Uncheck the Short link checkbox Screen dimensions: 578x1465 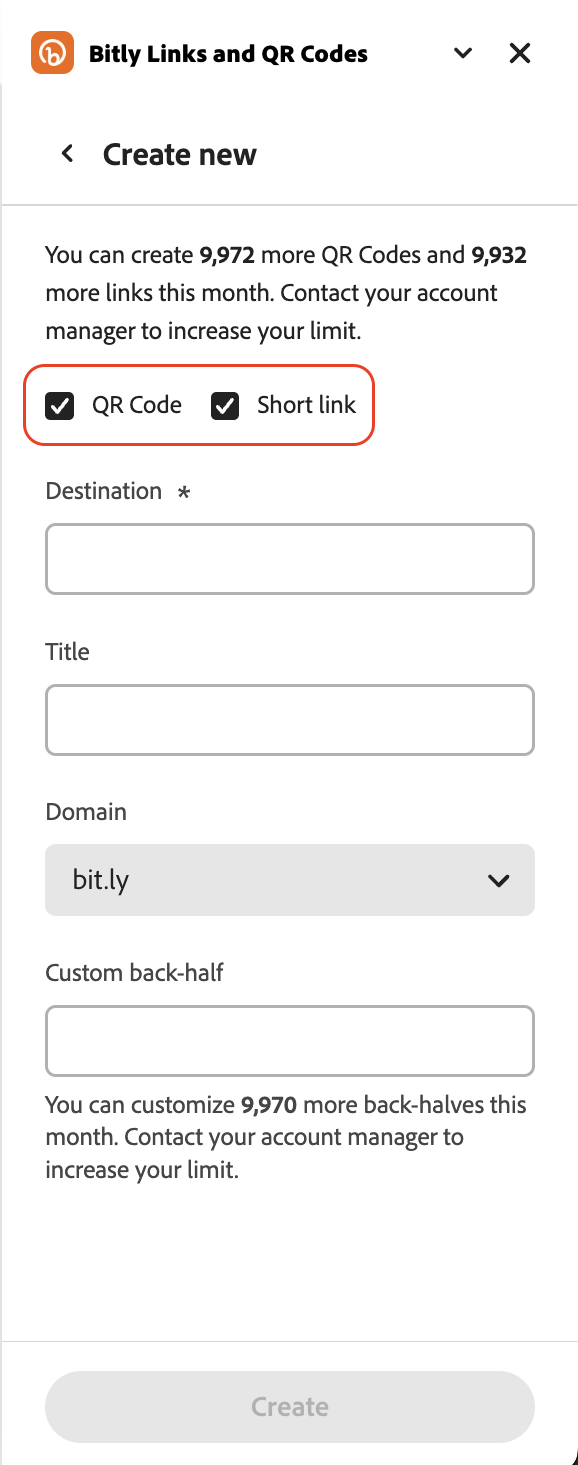(x=225, y=406)
